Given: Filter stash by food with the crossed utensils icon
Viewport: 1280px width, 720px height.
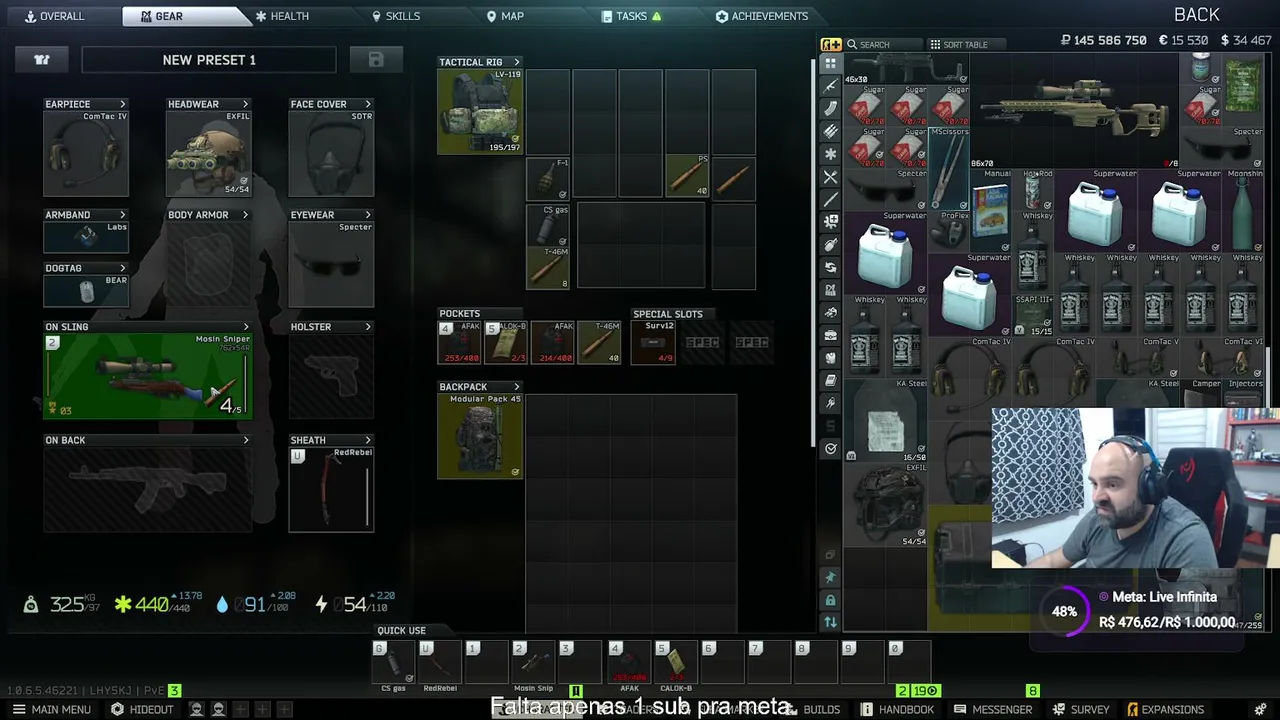Looking at the screenshot, I should click(830, 177).
